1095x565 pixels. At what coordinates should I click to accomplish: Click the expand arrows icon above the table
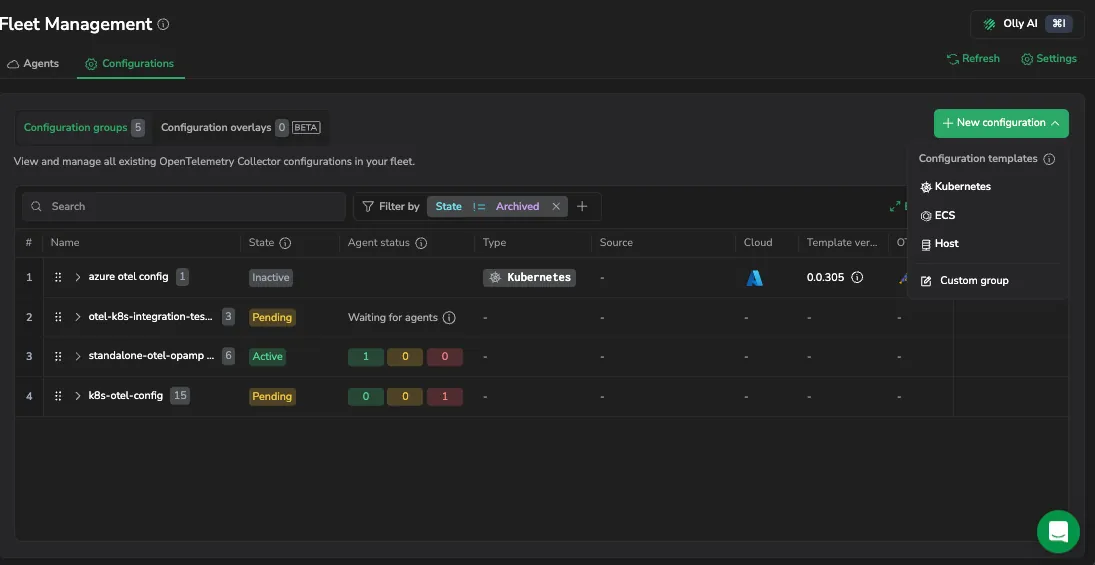pyautogui.click(x=895, y=207)
